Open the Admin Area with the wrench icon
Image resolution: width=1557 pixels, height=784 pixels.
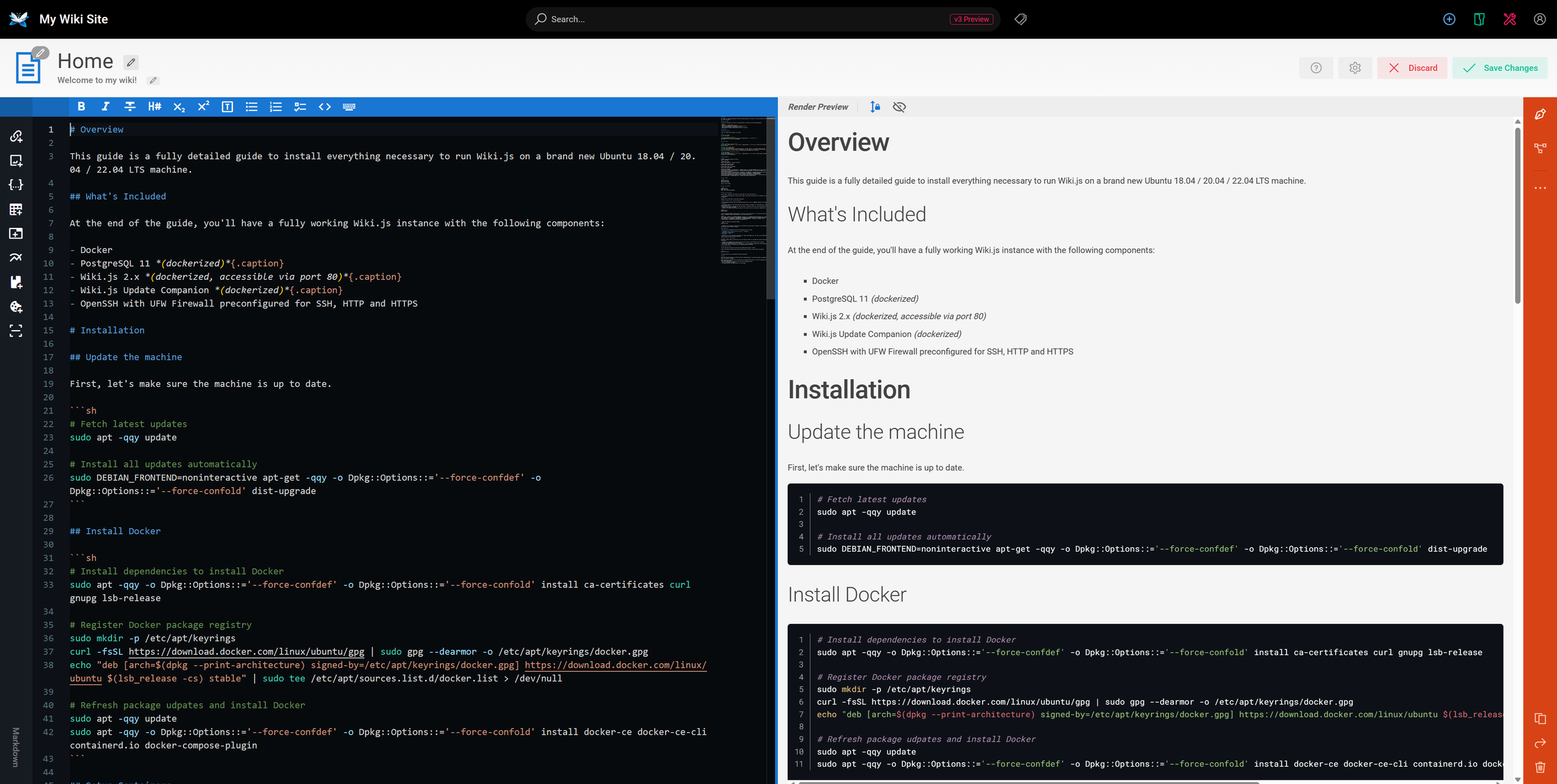[x=1510, y=19]
